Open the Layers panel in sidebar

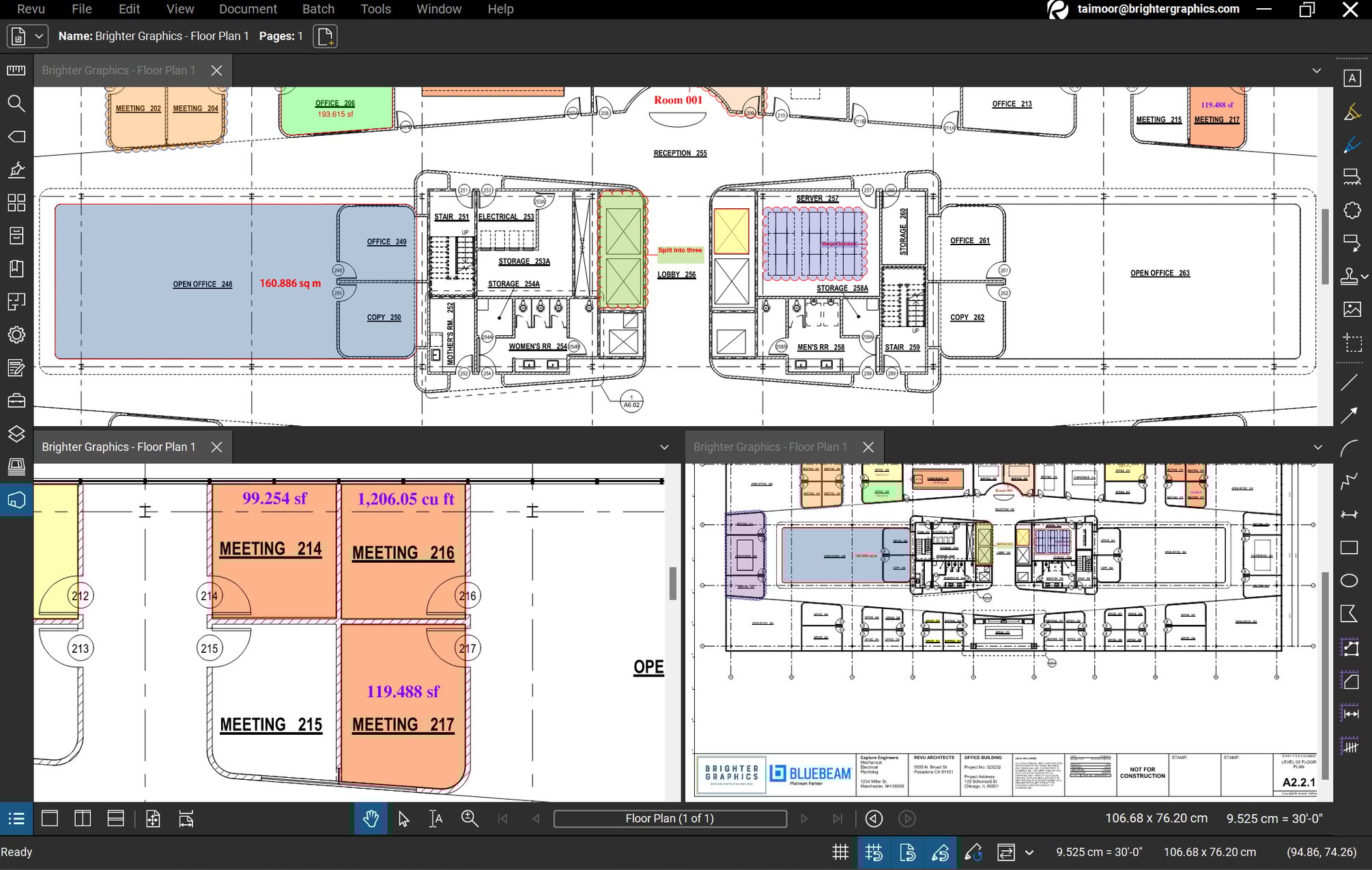click(x=16, y=432)
